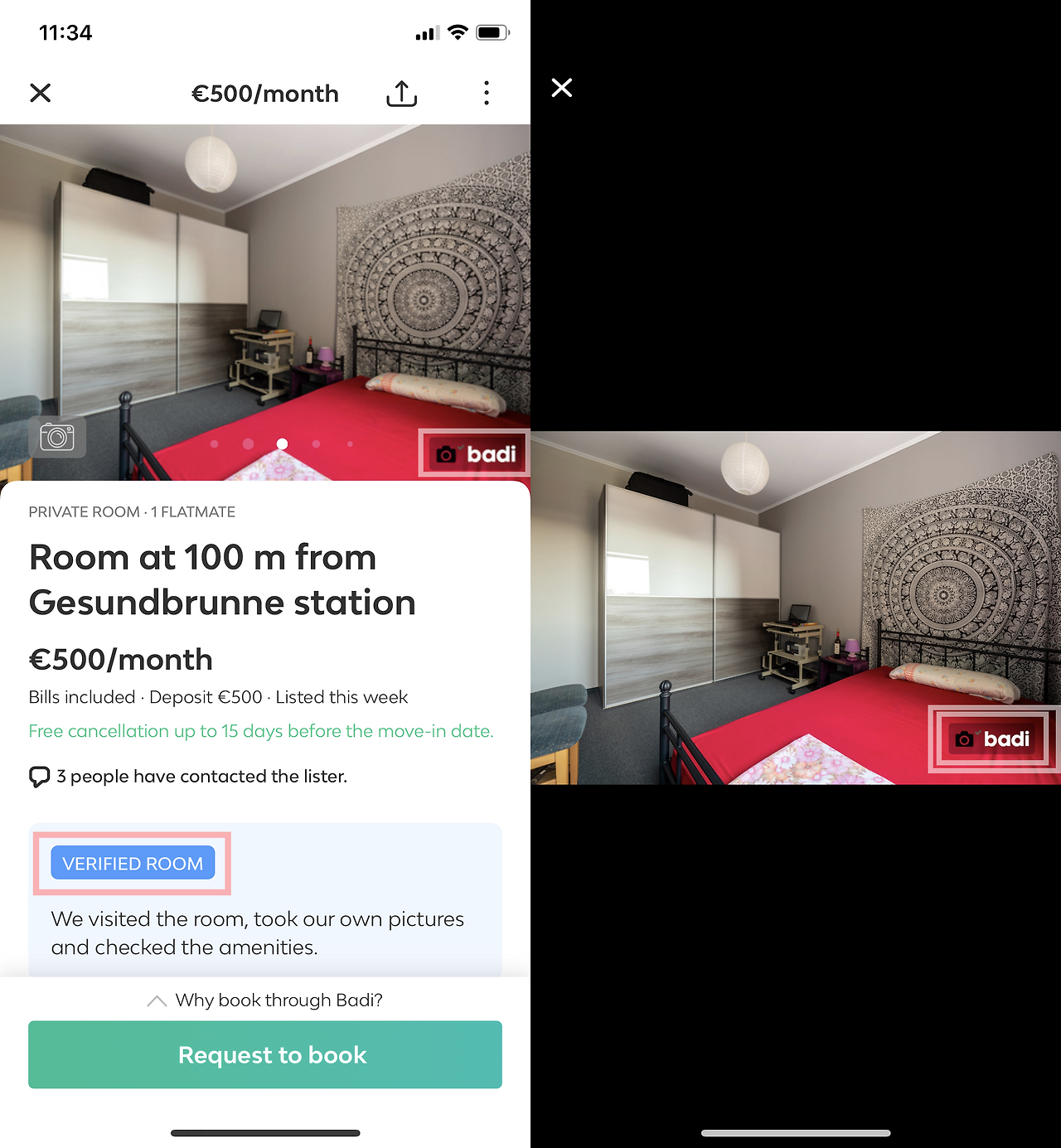
Task: Open the three-dot more options menu
Action: (x=487, y=93)
